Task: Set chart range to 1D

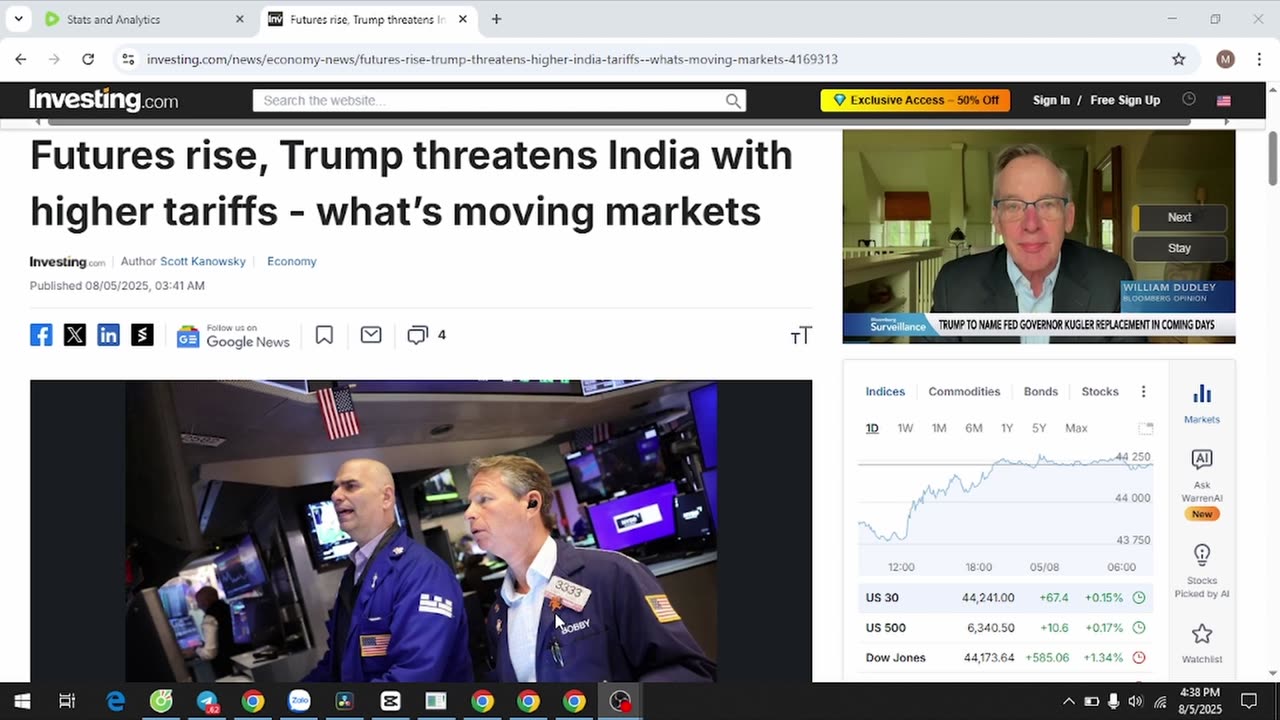Action: [872, 428]
